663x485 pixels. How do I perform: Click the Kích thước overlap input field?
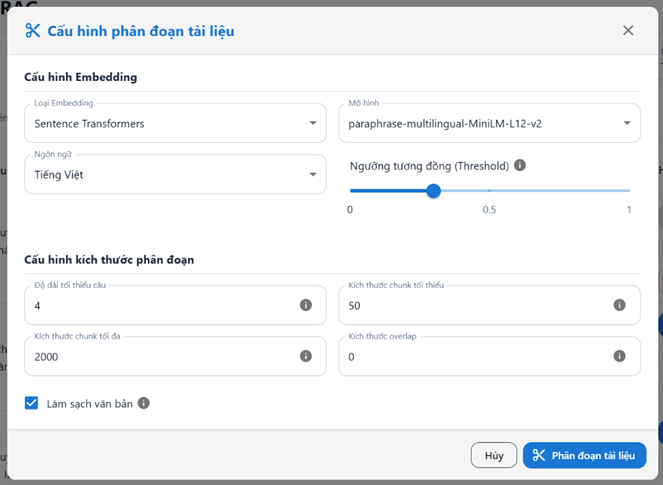click(x=475, y=356)
